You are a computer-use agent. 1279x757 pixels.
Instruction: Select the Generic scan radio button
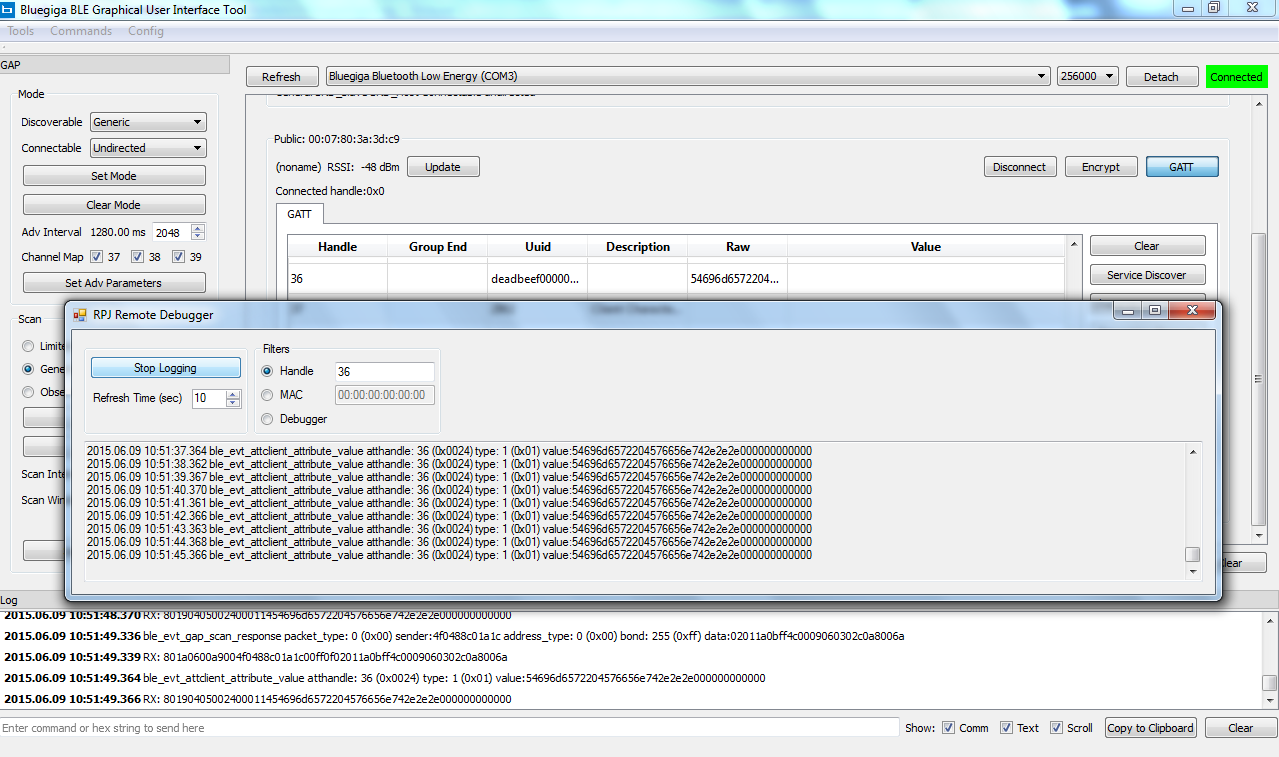[x=28, y=369]
